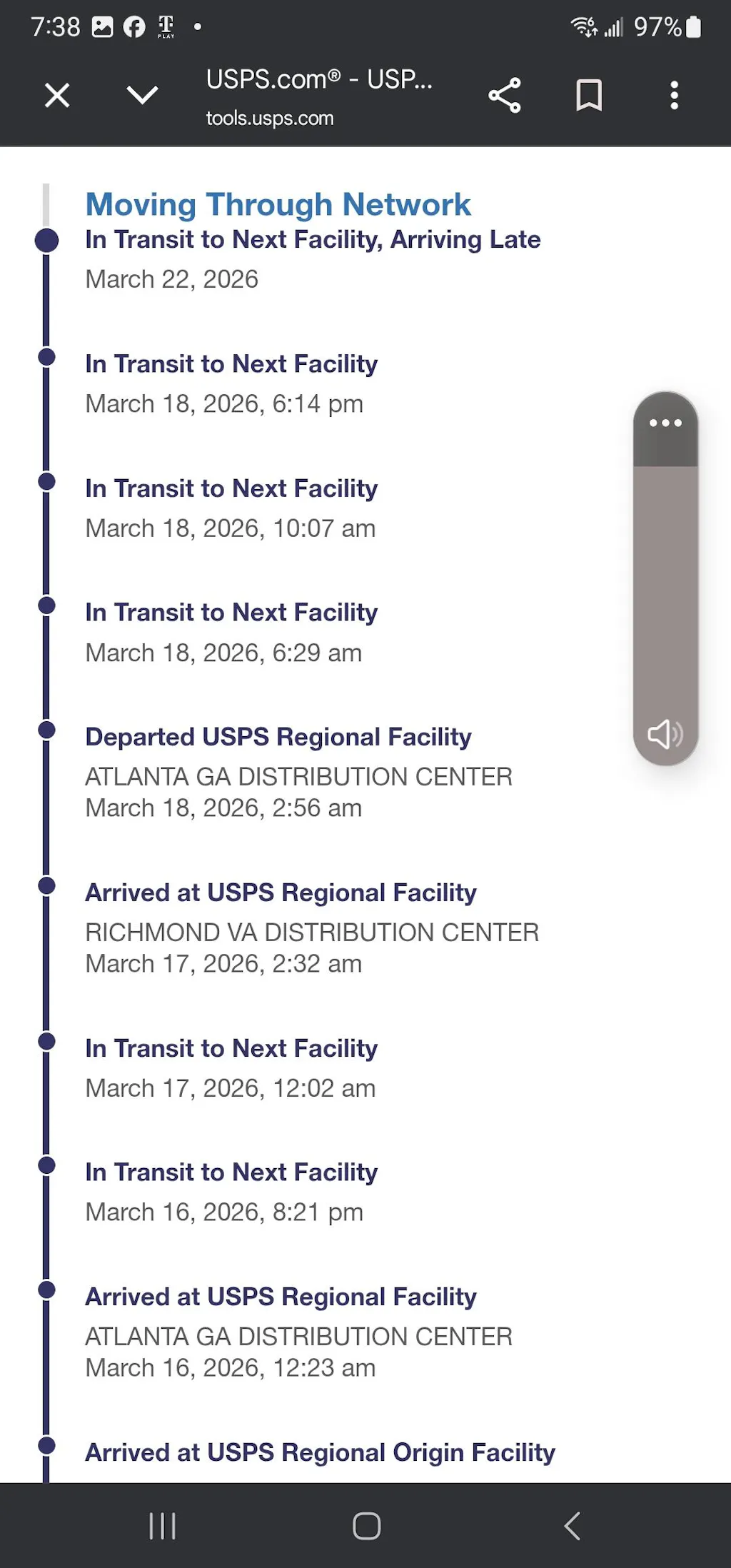Tap Departed USPS Regional Facility entry
731x1568 pixels.
(278, 738)
